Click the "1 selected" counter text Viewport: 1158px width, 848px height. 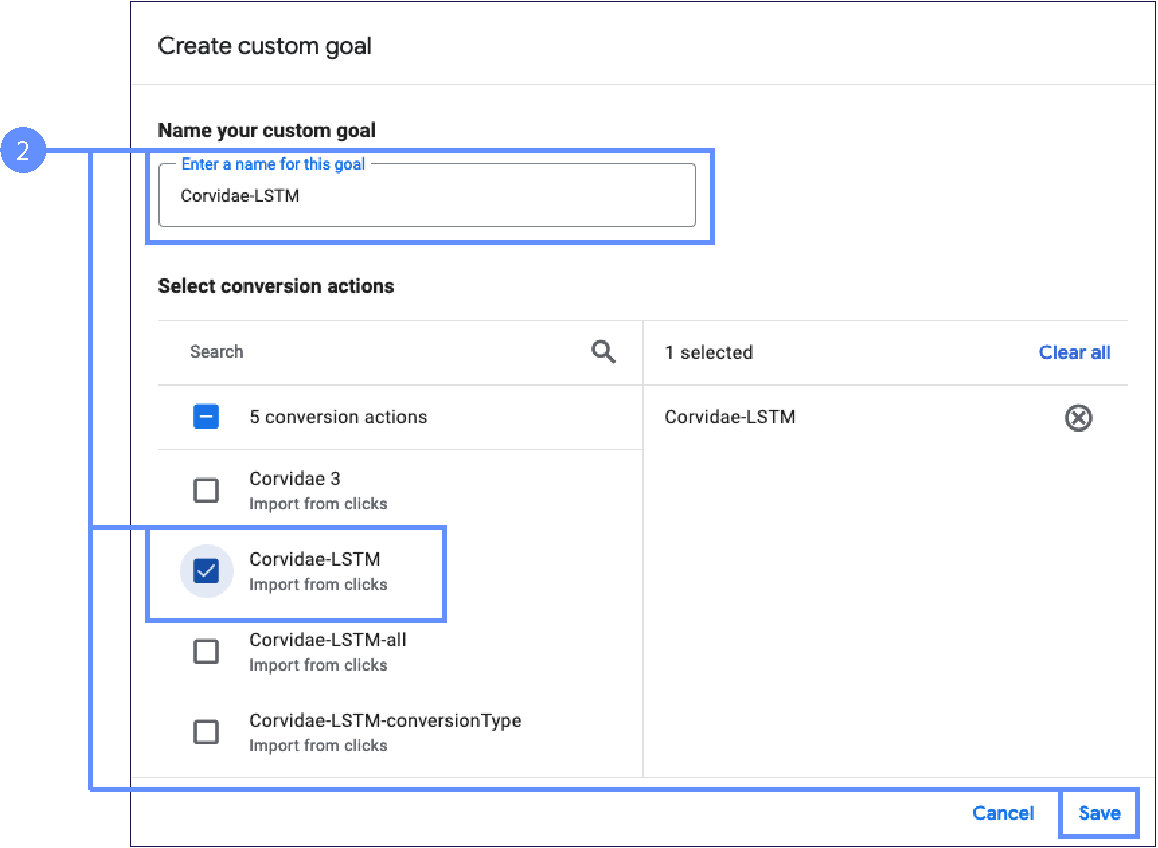point(708,352)
